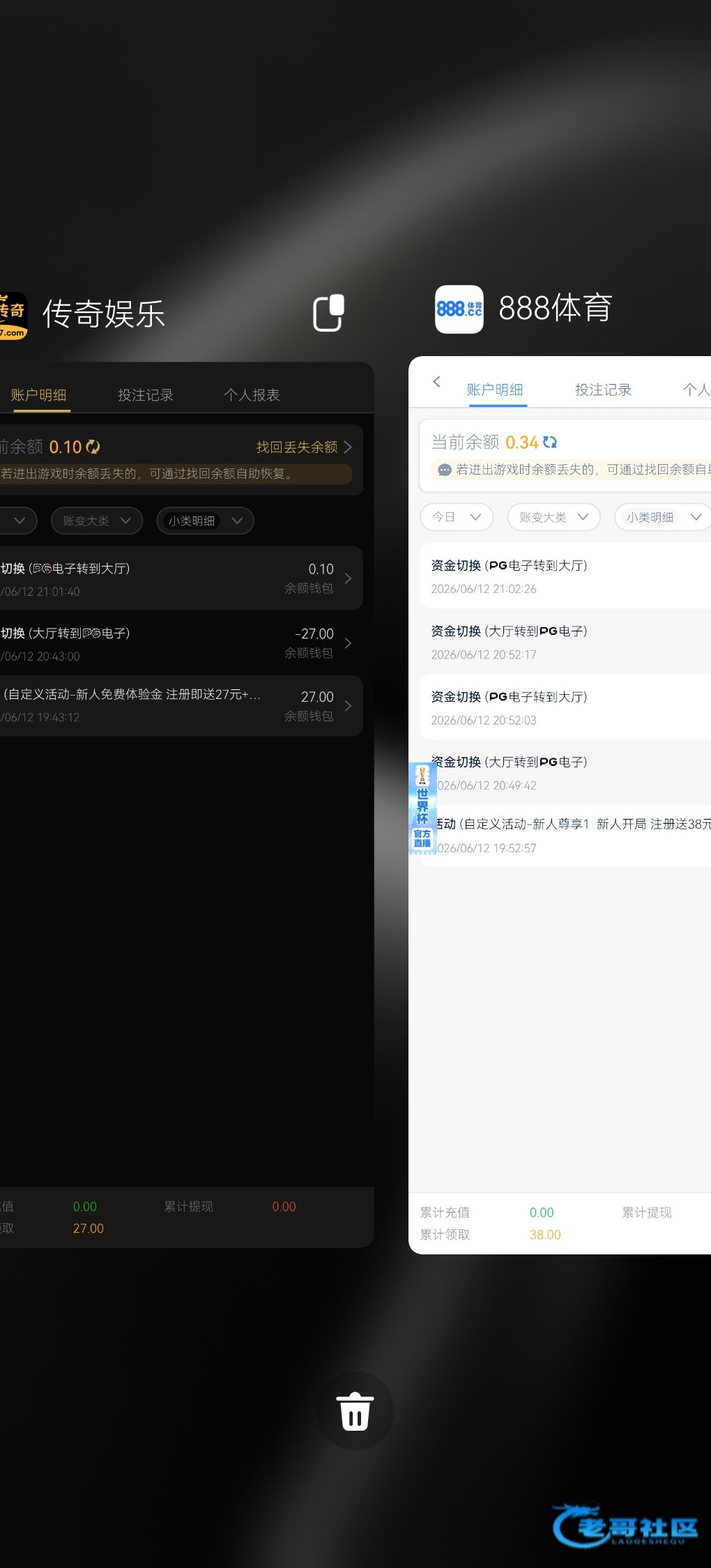Image resolution: width=711 pixels, height=1568 pixels.
Task: Open 今日 date dropdown in 888体育
Action: (457, 517)
